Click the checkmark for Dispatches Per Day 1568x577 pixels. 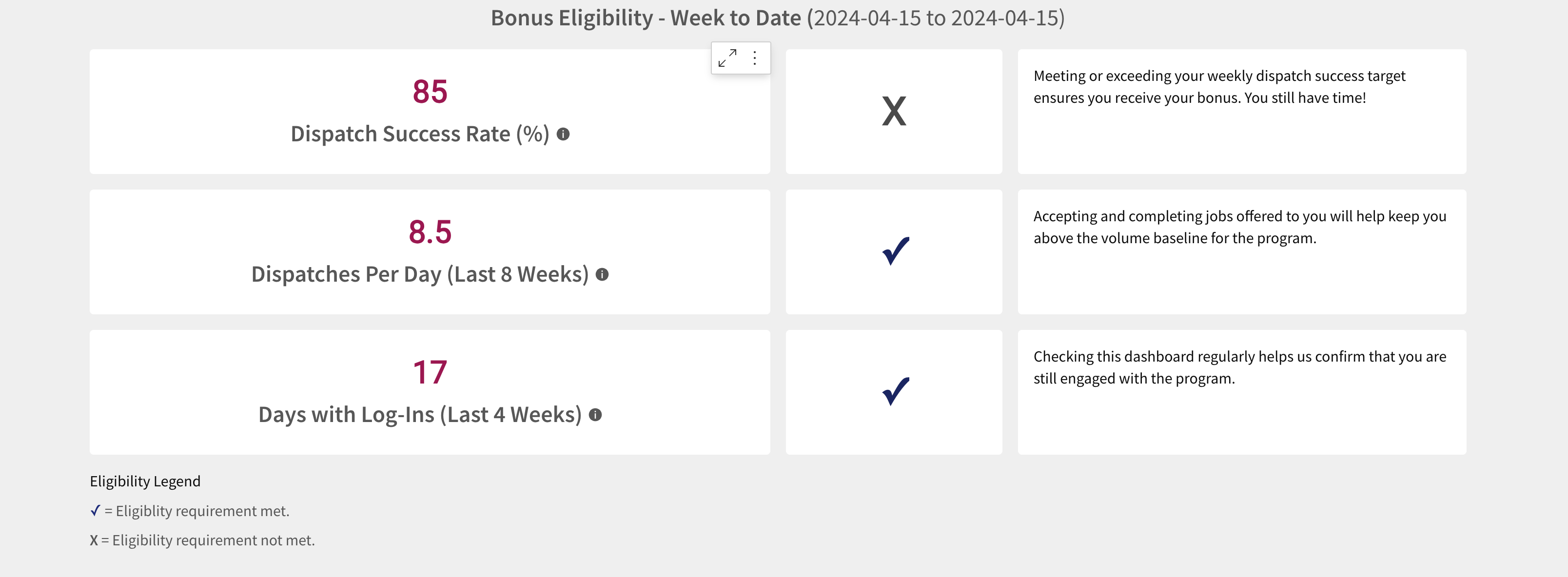(895, 251)
